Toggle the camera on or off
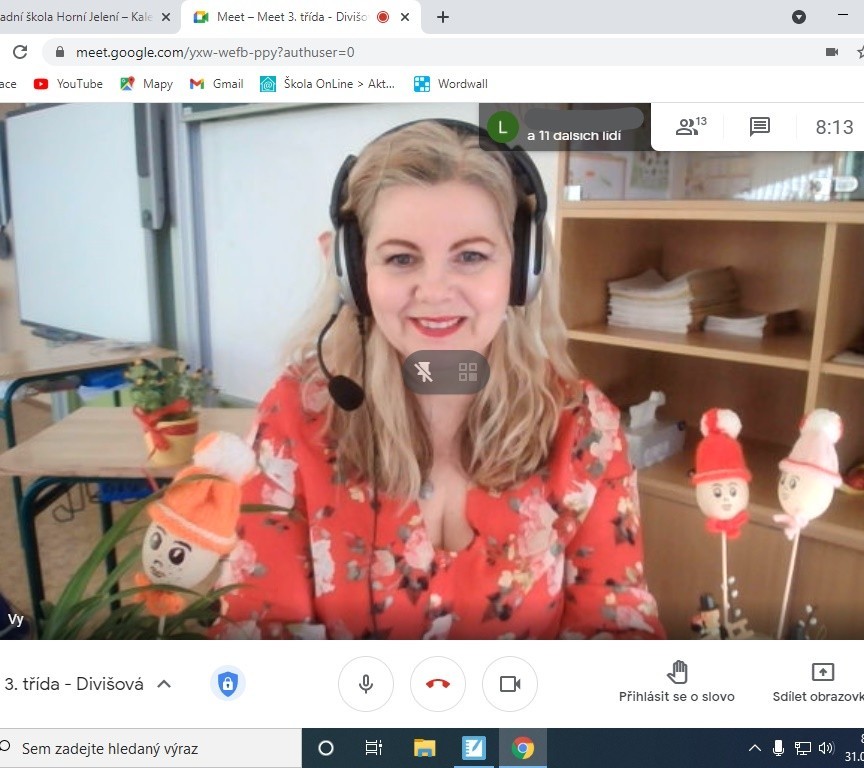The height and width of the screenshot is (768, 864). click(510, 684)
